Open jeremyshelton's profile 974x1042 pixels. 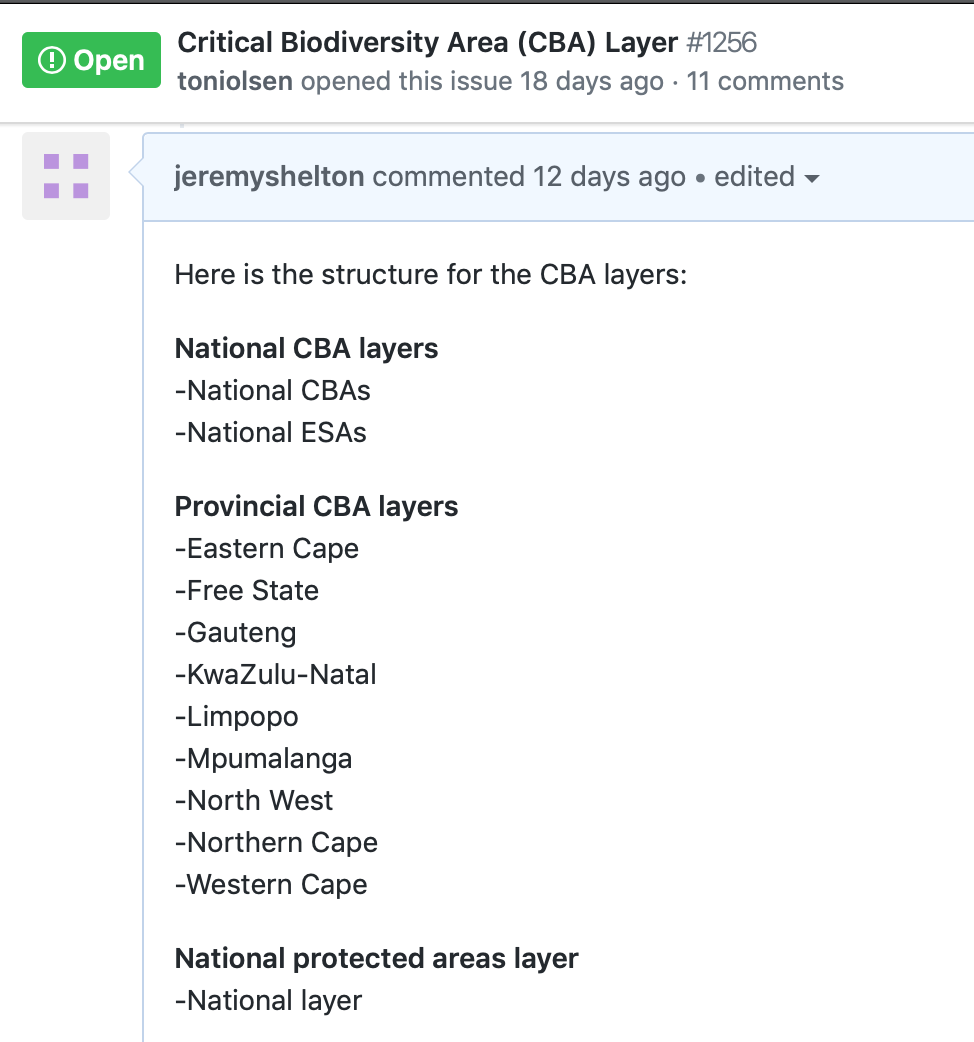[x=267, y=176]
